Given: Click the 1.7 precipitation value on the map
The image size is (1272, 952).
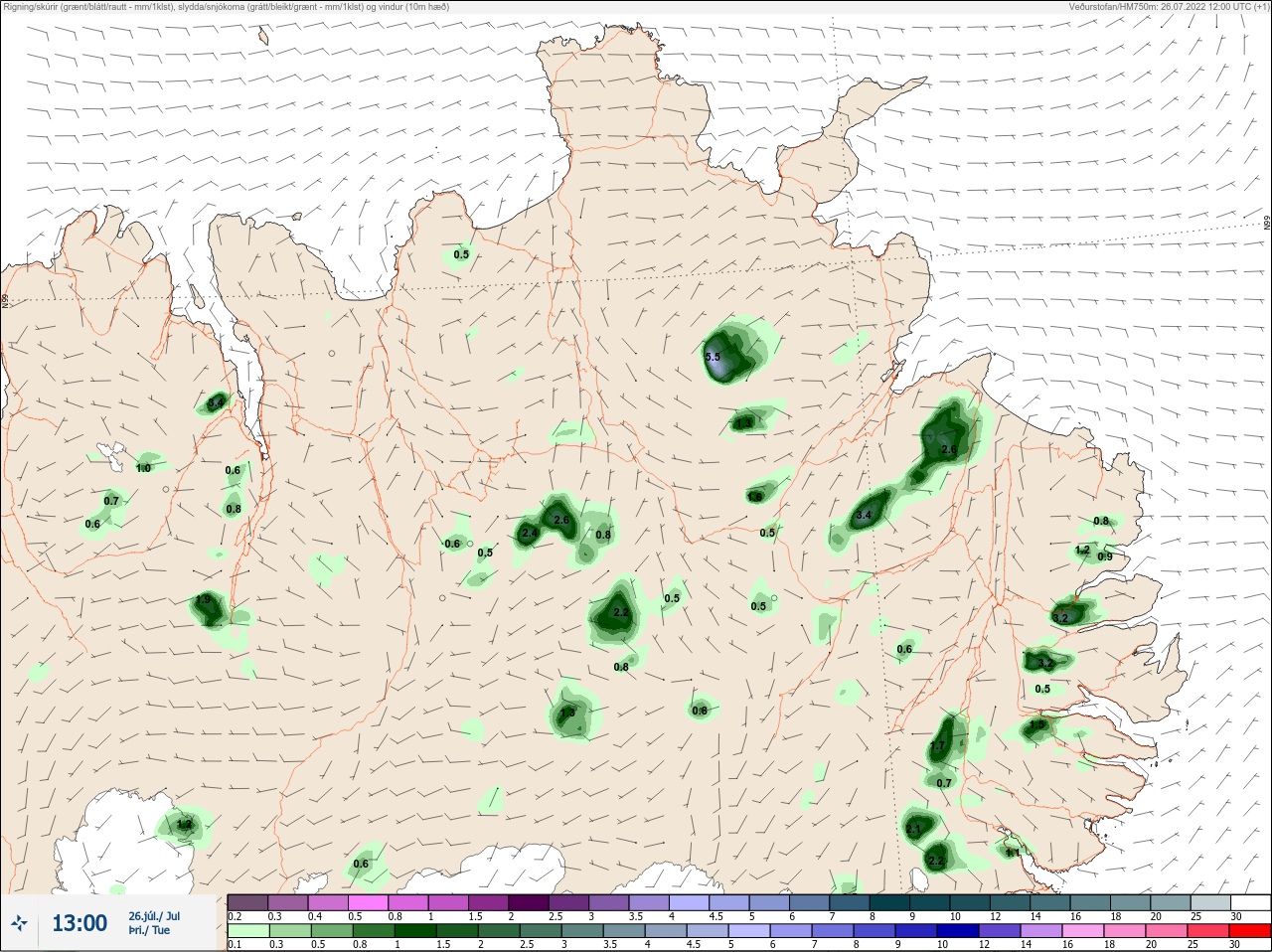Looking at the screenshot, I should [938, 746].
